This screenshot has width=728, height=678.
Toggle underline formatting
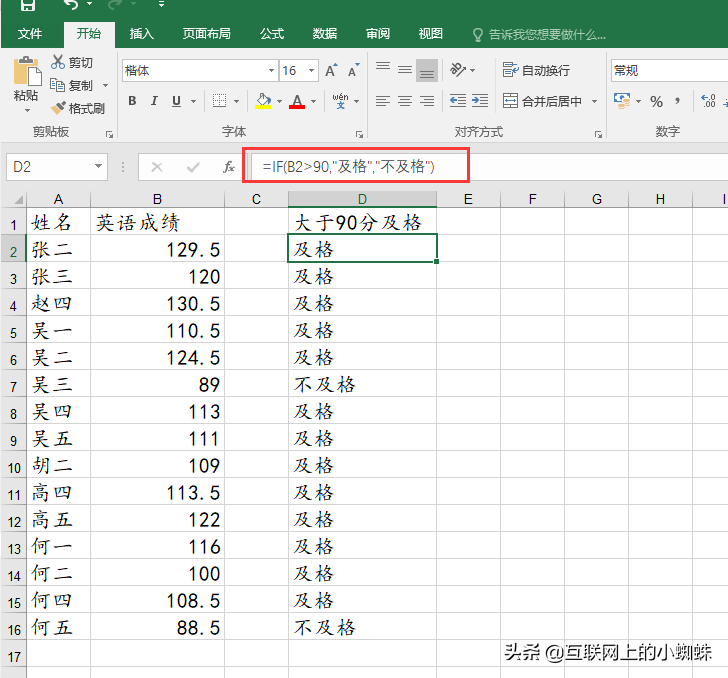(176, 101)
